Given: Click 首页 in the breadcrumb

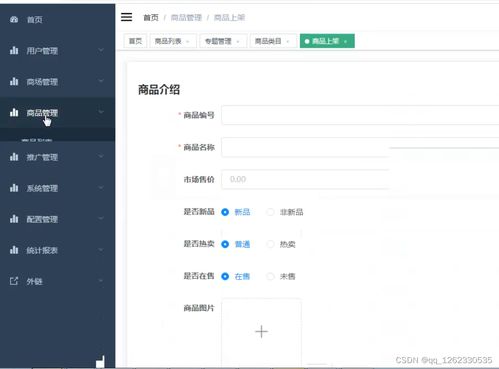Looking at the screenshot, I should click(x=151, y=18).
